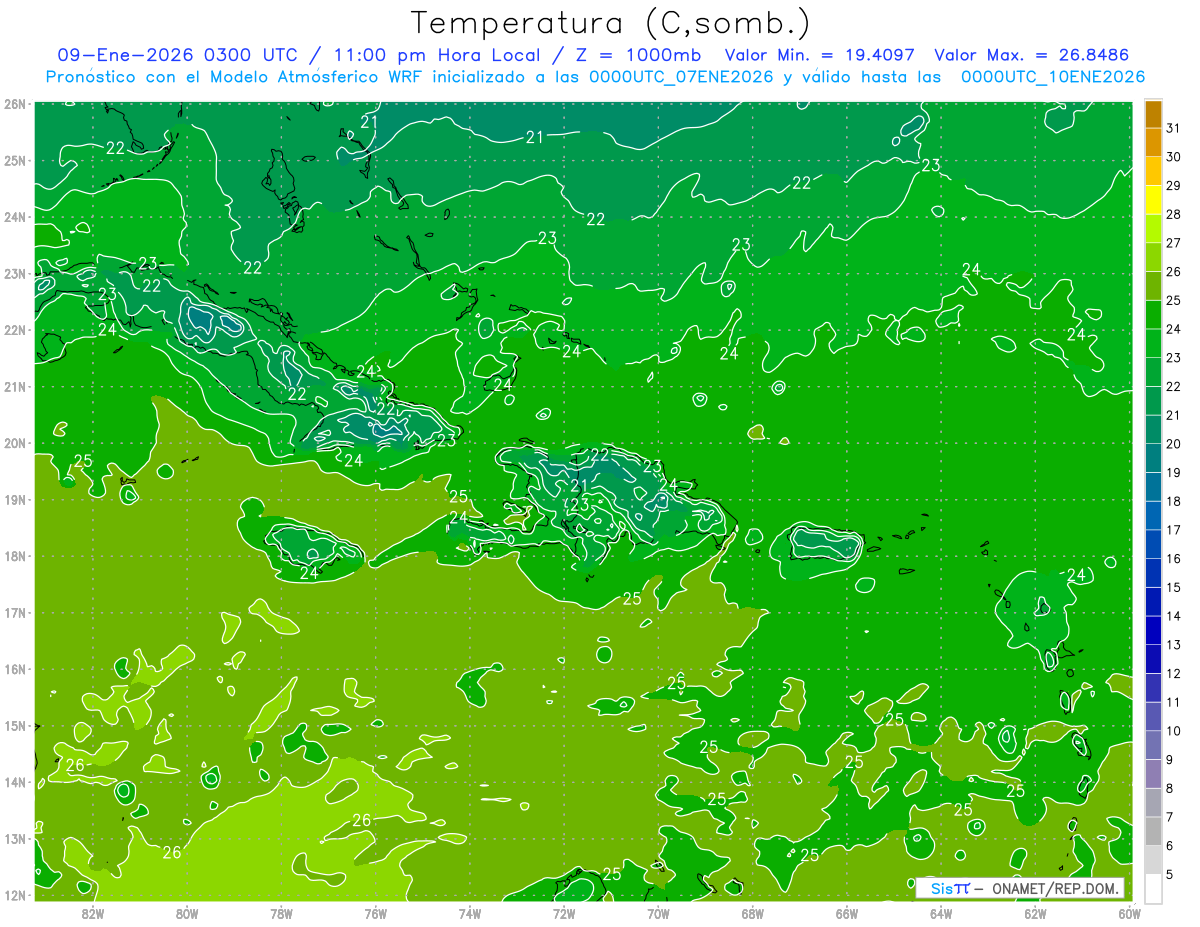Click the "15N" latitude axis label
The height and width of the screenshot is (927, 1200).
(x=15, y=726)
